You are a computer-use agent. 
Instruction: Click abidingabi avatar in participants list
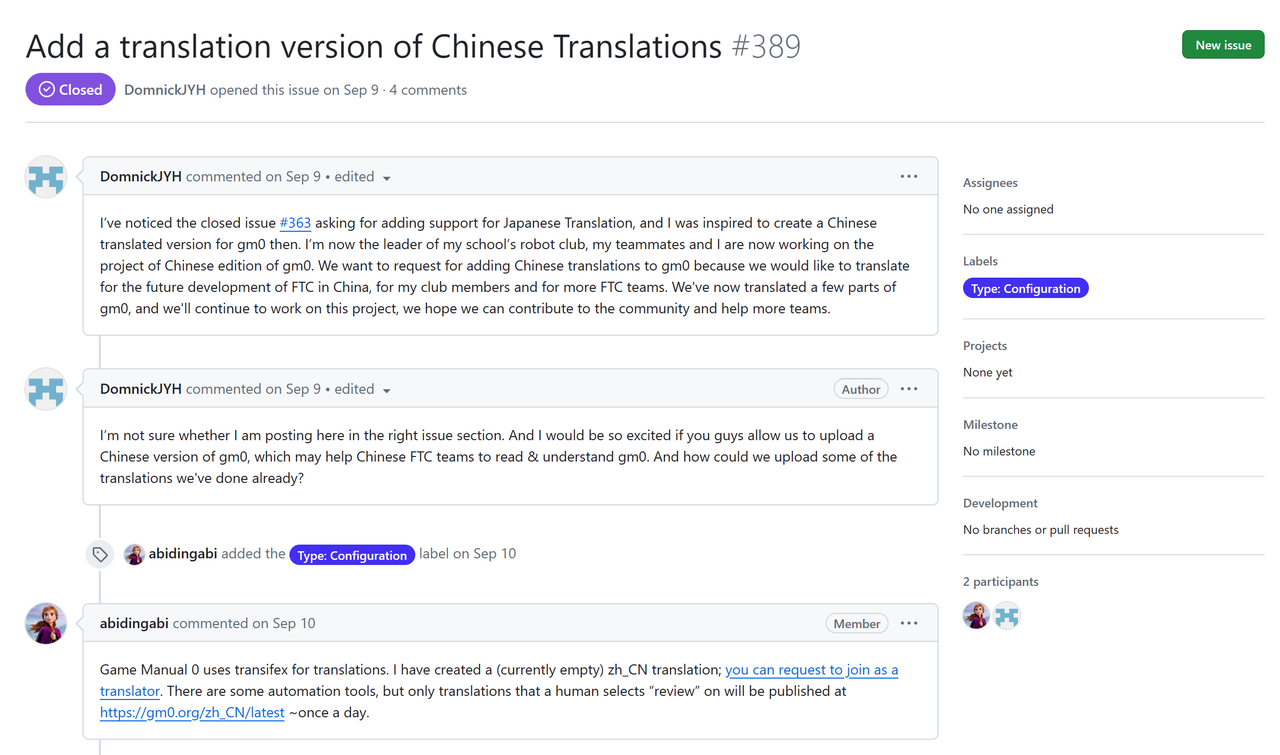pos(976,616)
